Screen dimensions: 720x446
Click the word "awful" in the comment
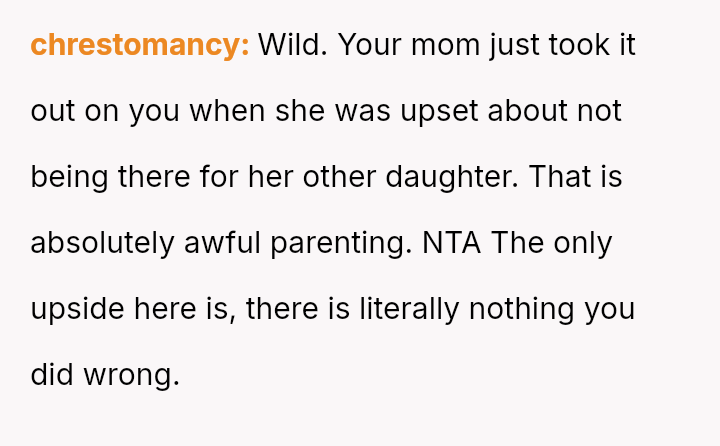(217, 243)
